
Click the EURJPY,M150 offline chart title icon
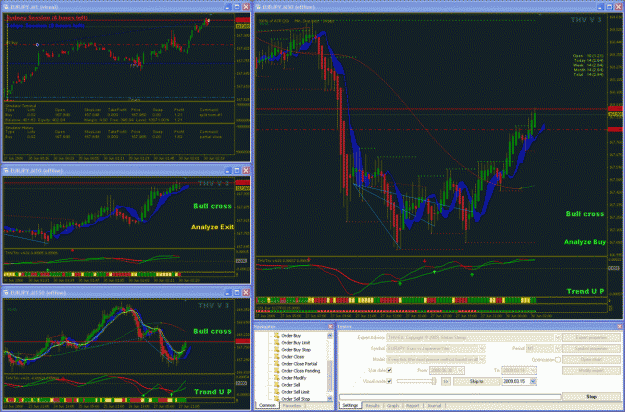click(6, 292)
